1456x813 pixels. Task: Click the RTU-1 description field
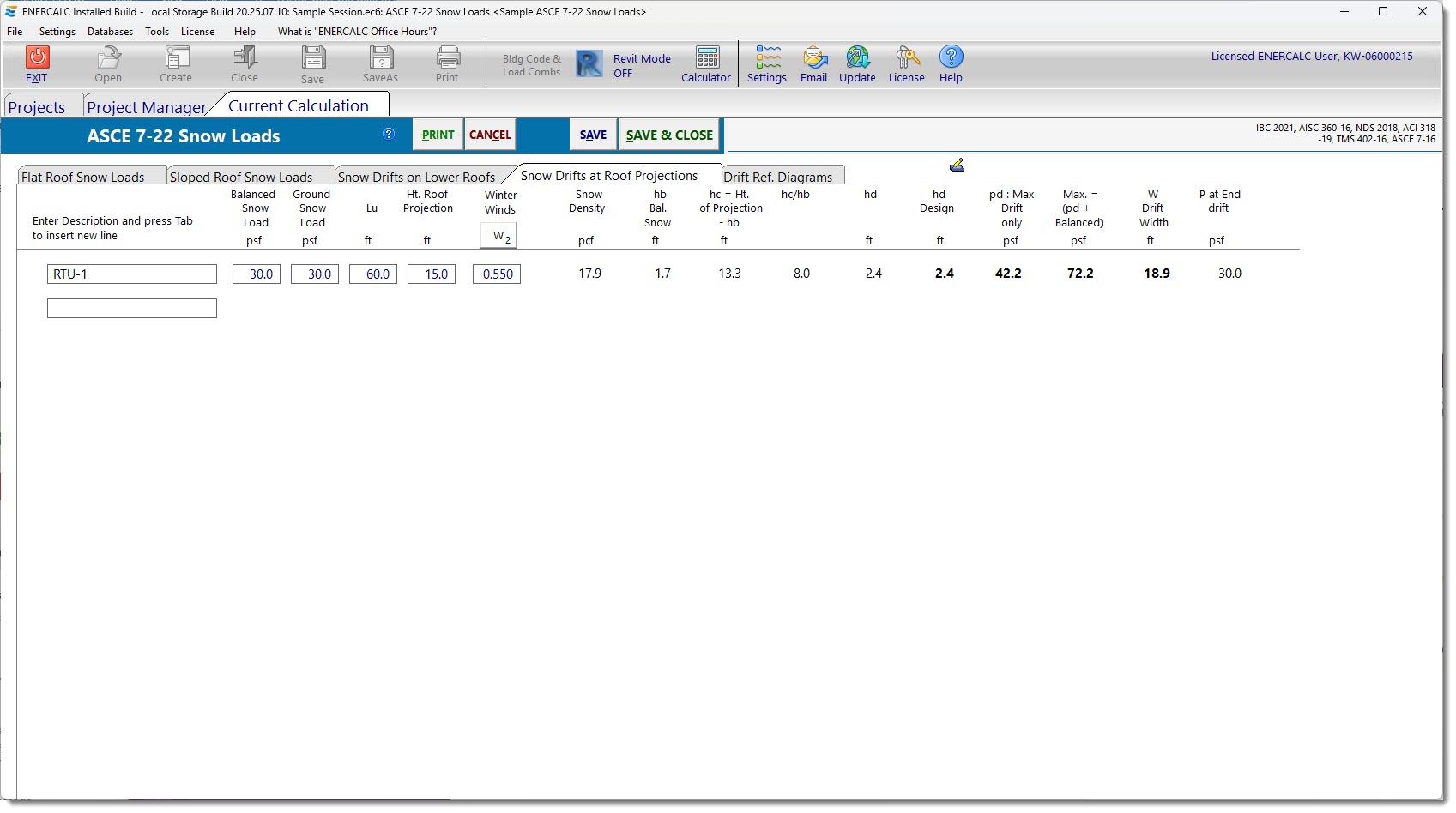(x=132, y=274)
